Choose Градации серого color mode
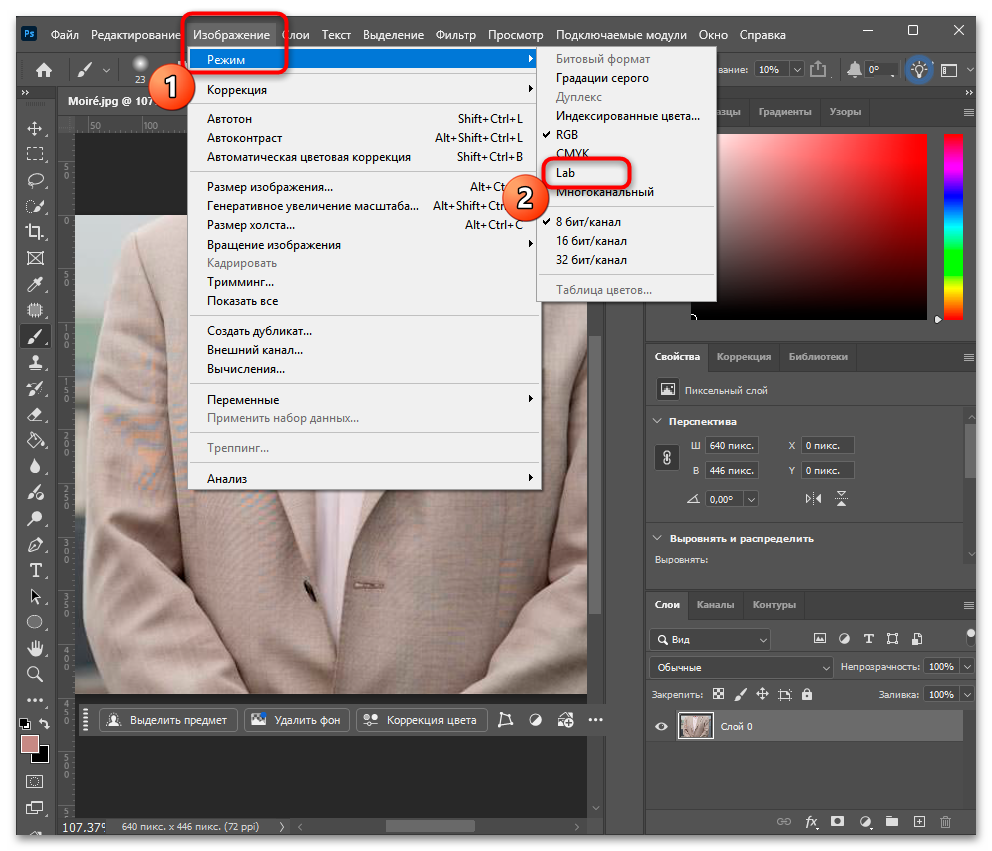This screenshot has height=851, width=992. 602,78
